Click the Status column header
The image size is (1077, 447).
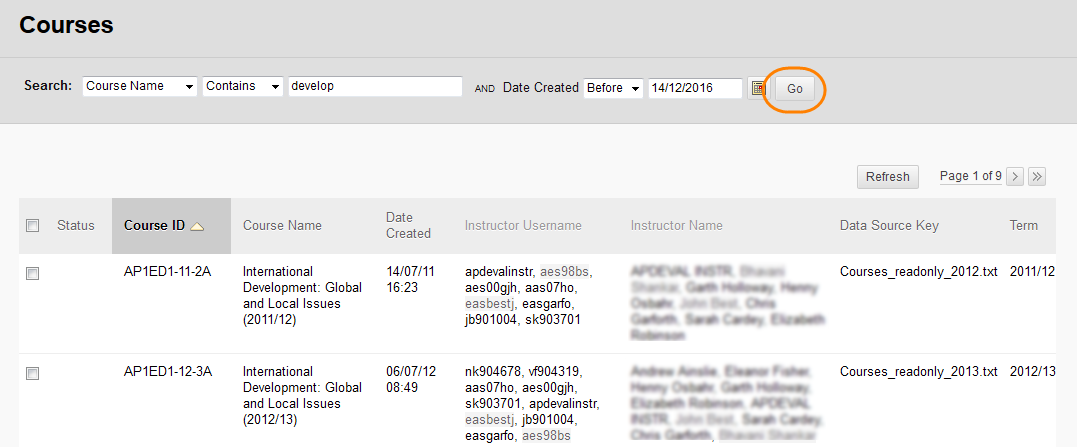(76, 226)
